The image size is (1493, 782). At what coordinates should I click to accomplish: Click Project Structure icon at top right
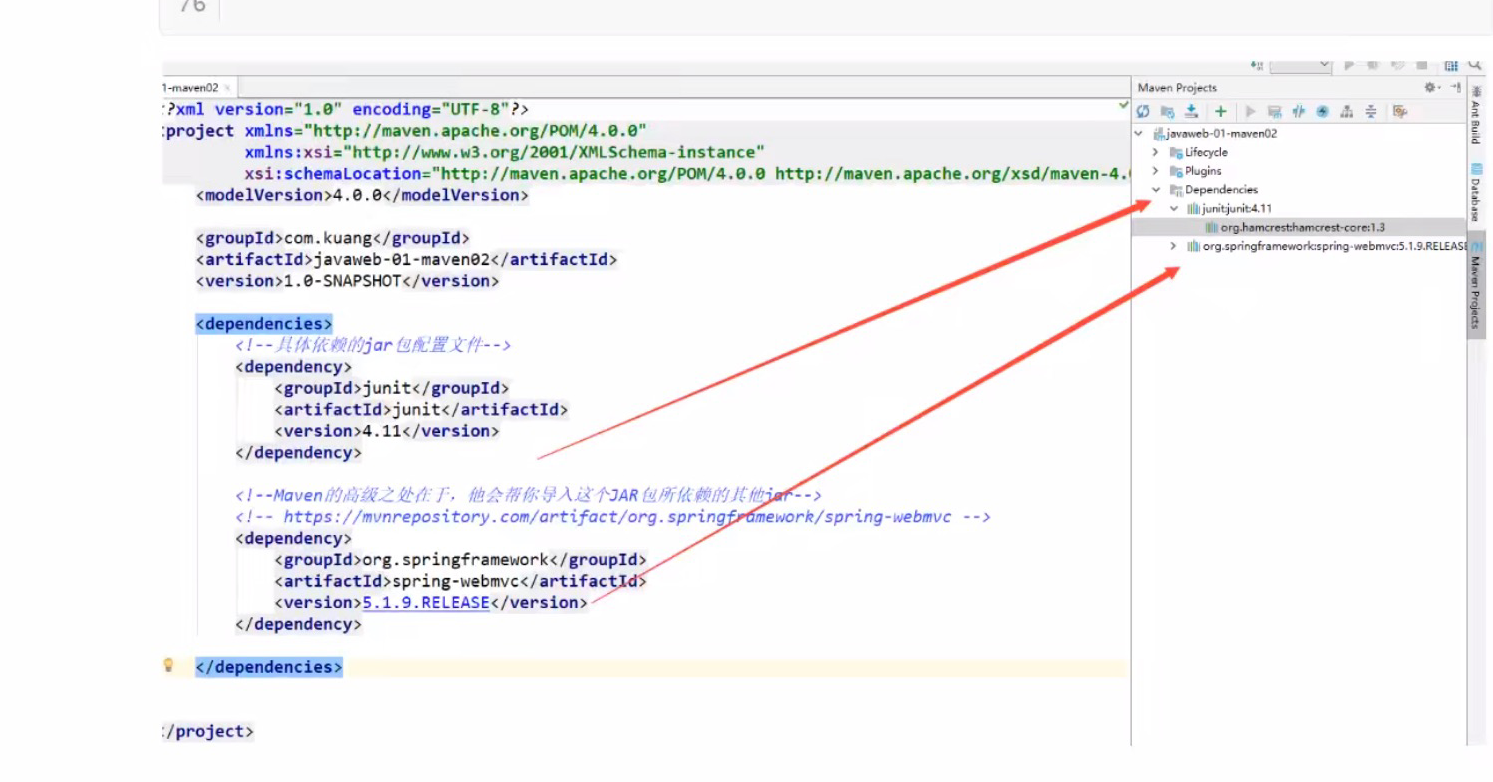tap(1451, 65)
